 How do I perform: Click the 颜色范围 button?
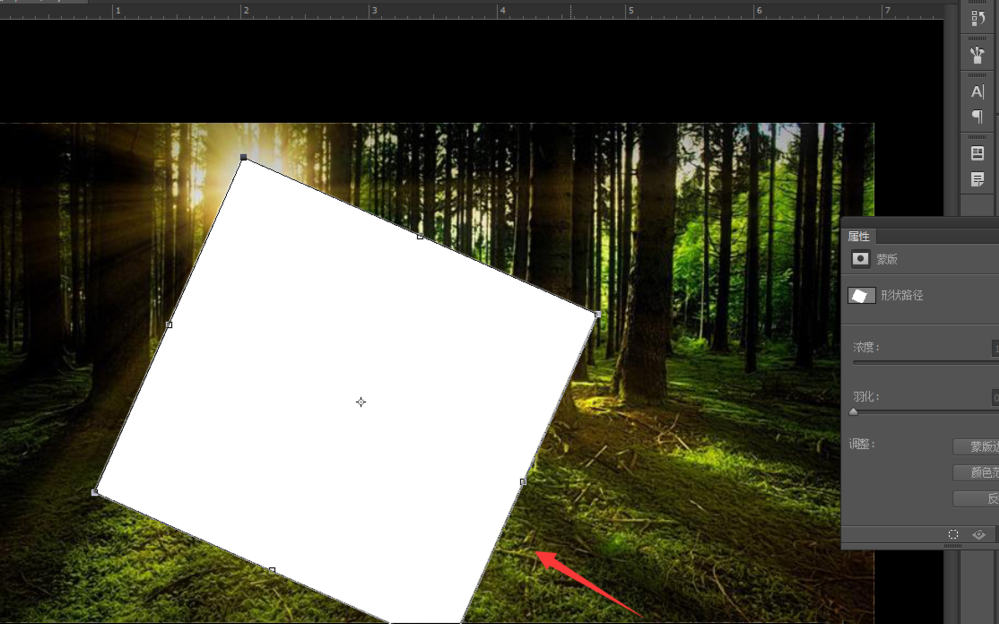976,472
